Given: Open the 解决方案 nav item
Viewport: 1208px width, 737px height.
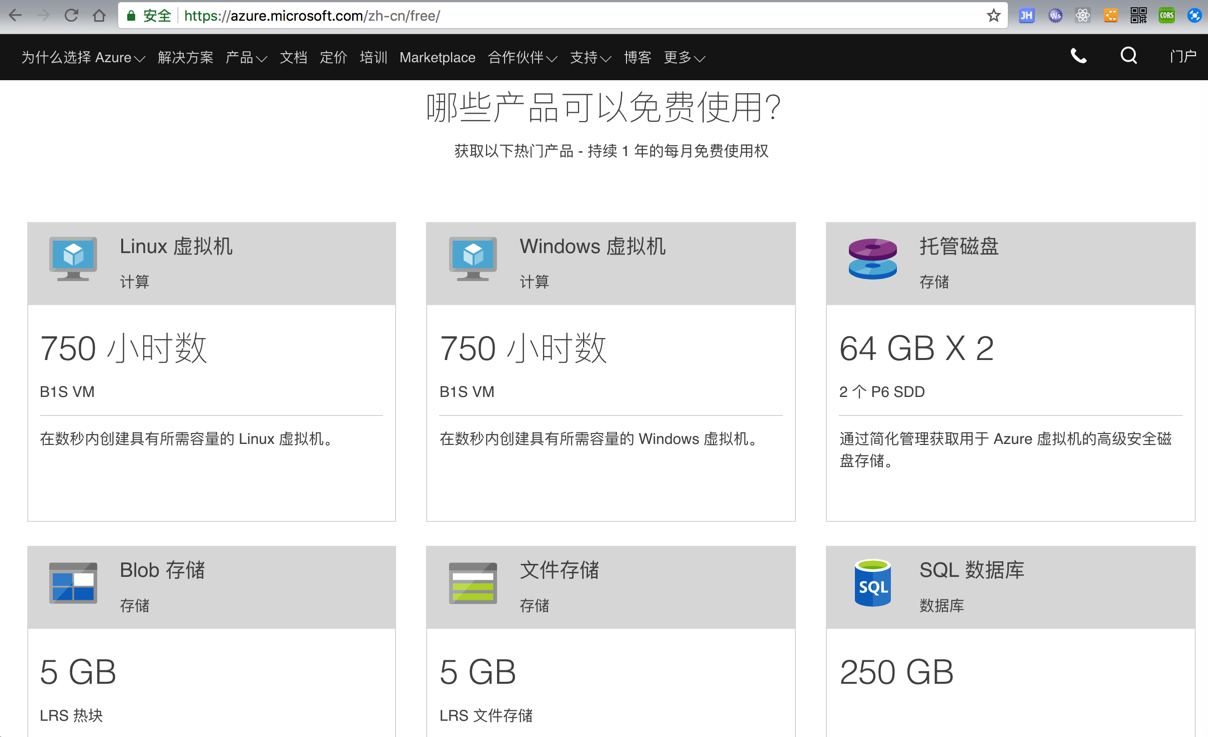Looking at the screenshot, I should (185, 58).
